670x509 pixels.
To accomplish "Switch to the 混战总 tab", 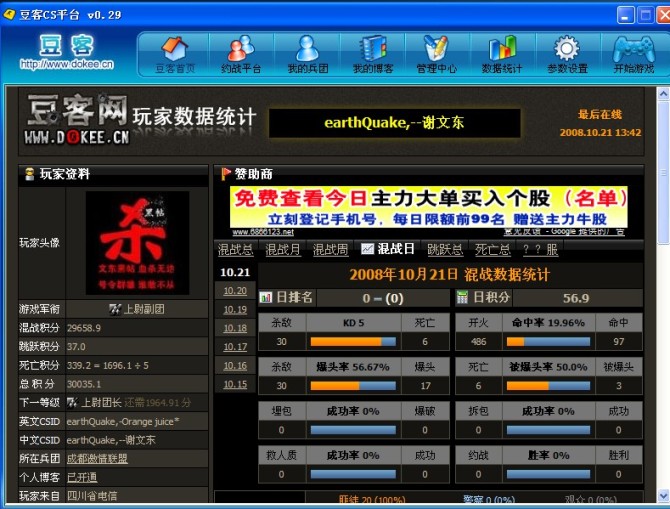I will pyautogui.click(x=235, y=249).
